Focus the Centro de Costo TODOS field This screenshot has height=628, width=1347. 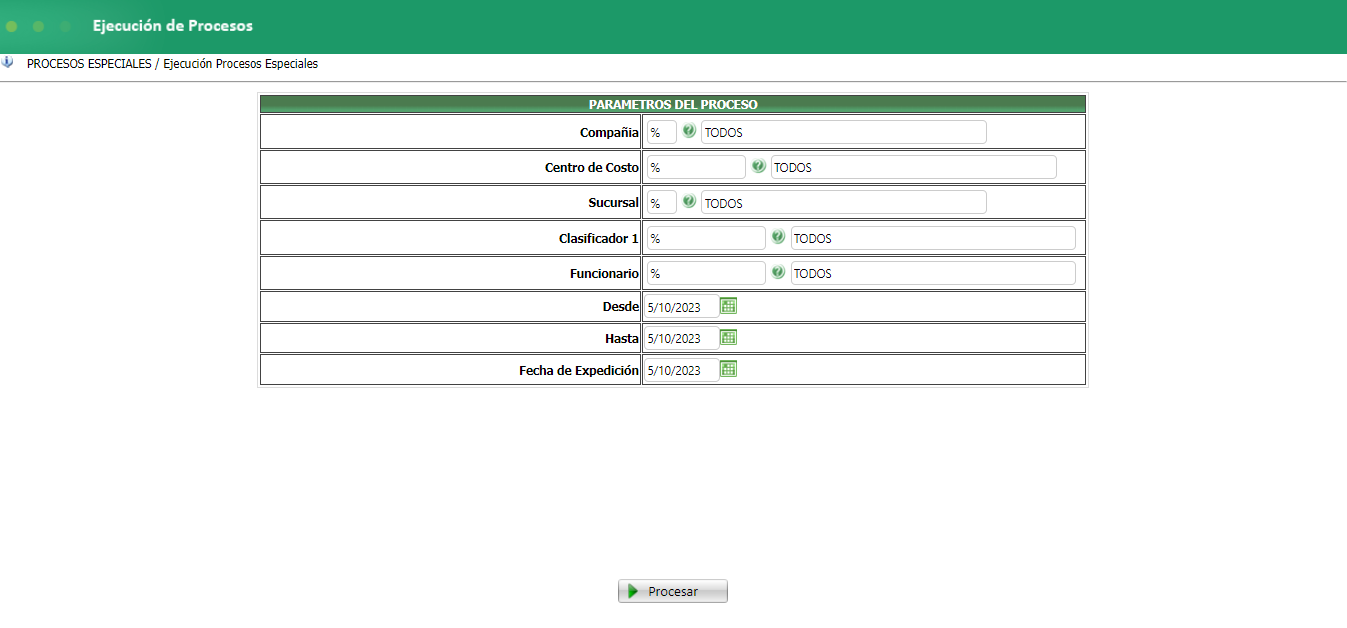point(913,167)
